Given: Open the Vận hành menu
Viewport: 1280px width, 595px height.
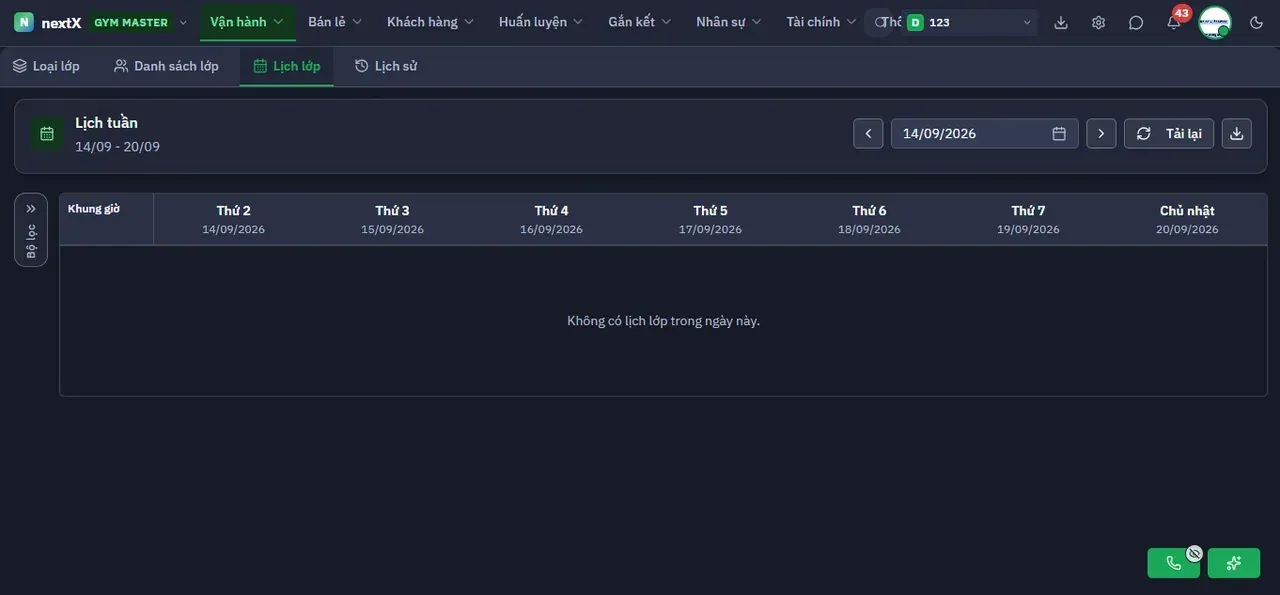Looking at the screenshot, I should click(x=247, y=22).
